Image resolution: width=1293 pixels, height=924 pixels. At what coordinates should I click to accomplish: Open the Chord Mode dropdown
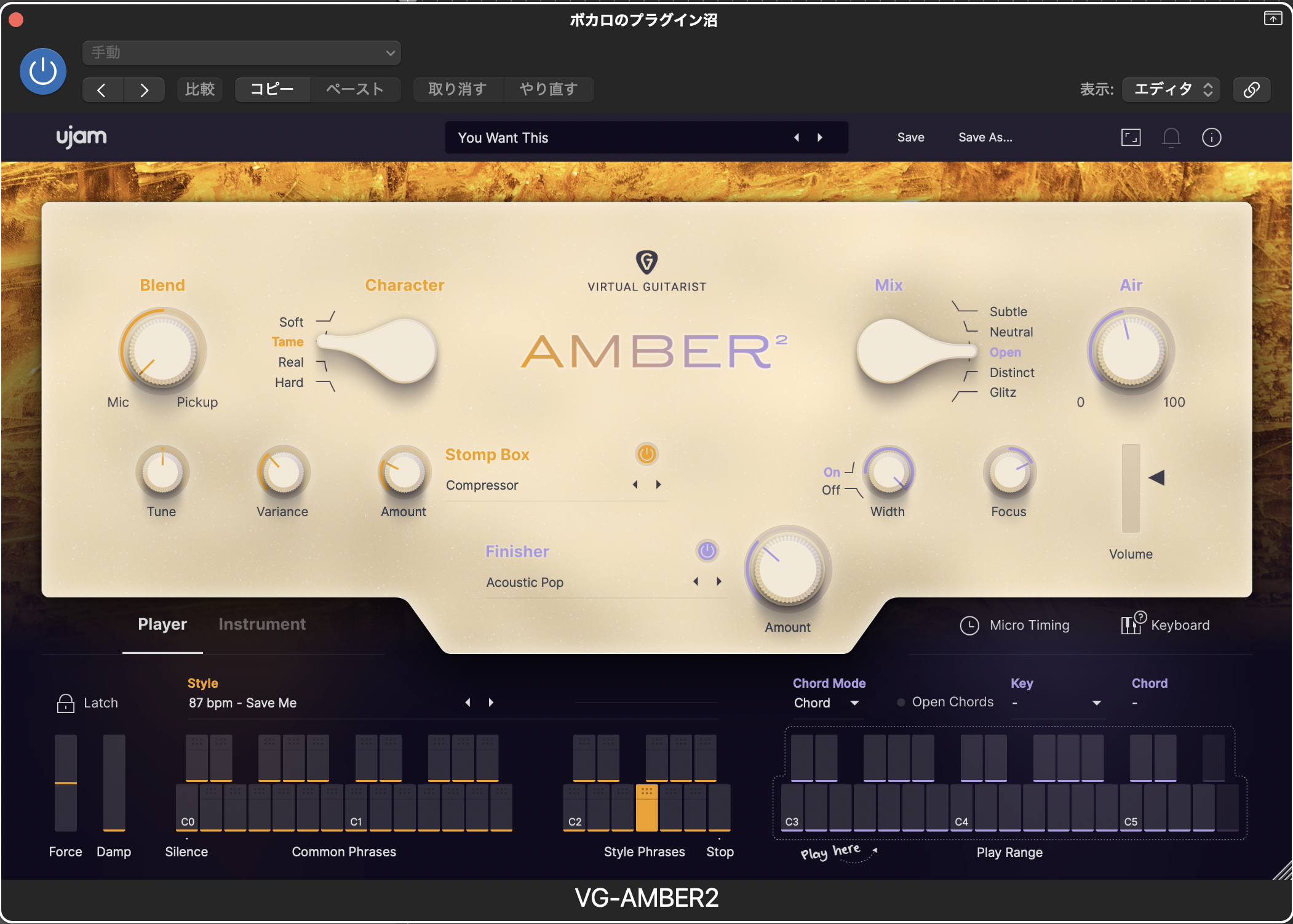pos(827,703)
